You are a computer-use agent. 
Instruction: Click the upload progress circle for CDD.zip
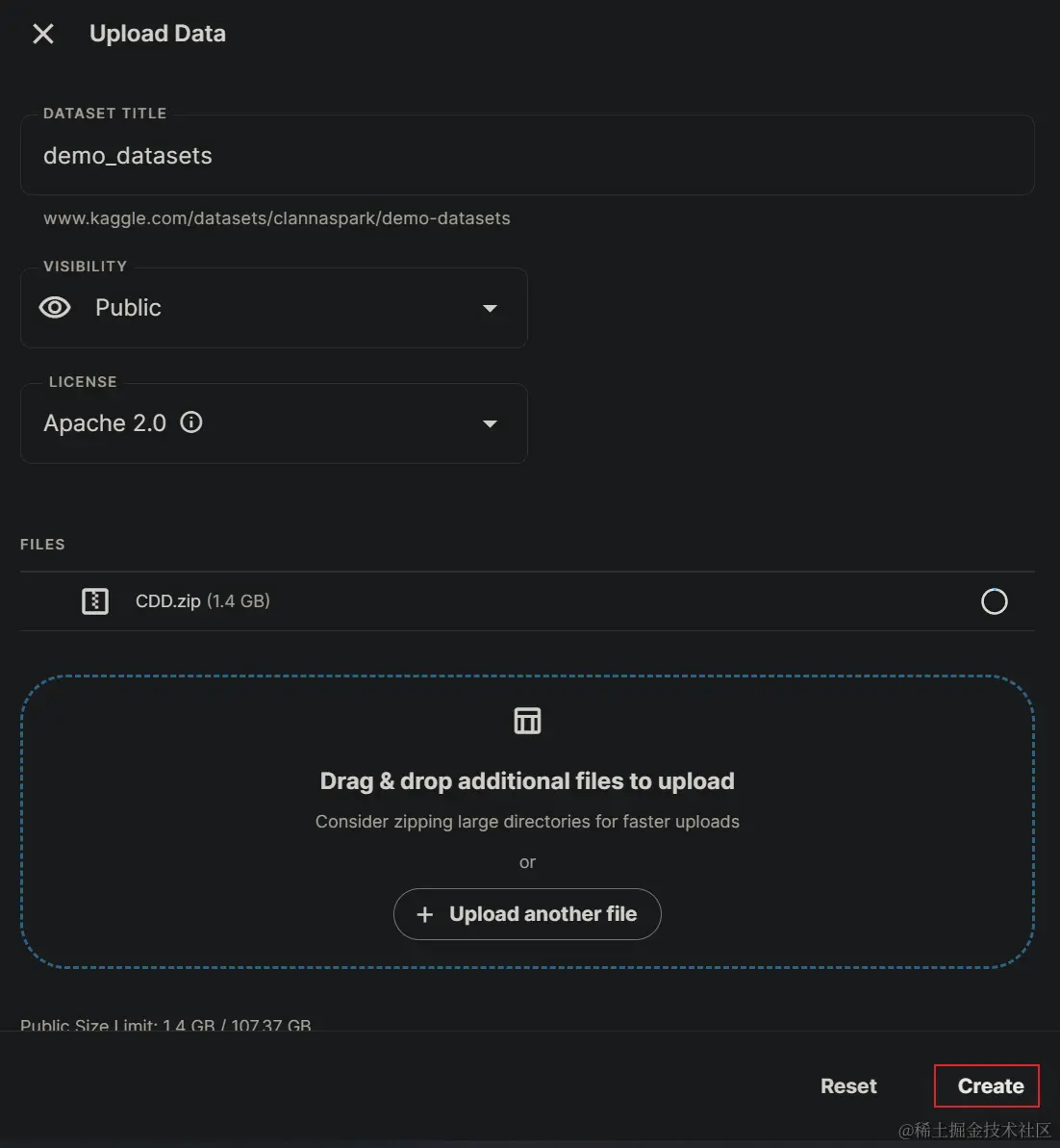tap(994, 600)
